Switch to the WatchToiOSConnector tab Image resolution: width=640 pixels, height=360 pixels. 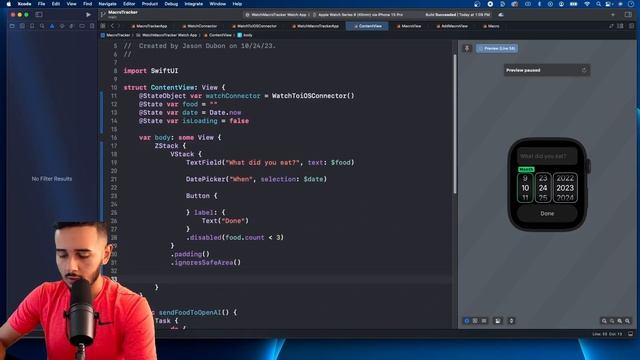[254, 26]
